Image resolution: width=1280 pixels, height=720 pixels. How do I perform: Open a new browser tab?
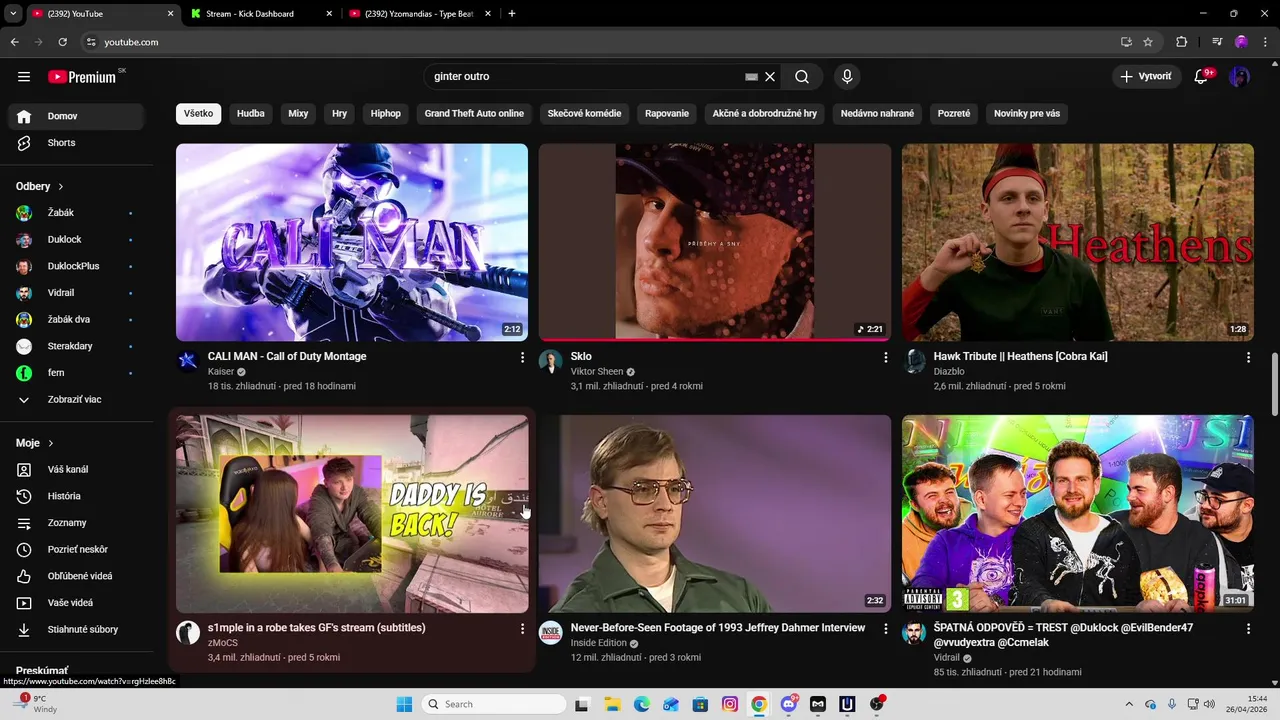[x=512, y=14]
